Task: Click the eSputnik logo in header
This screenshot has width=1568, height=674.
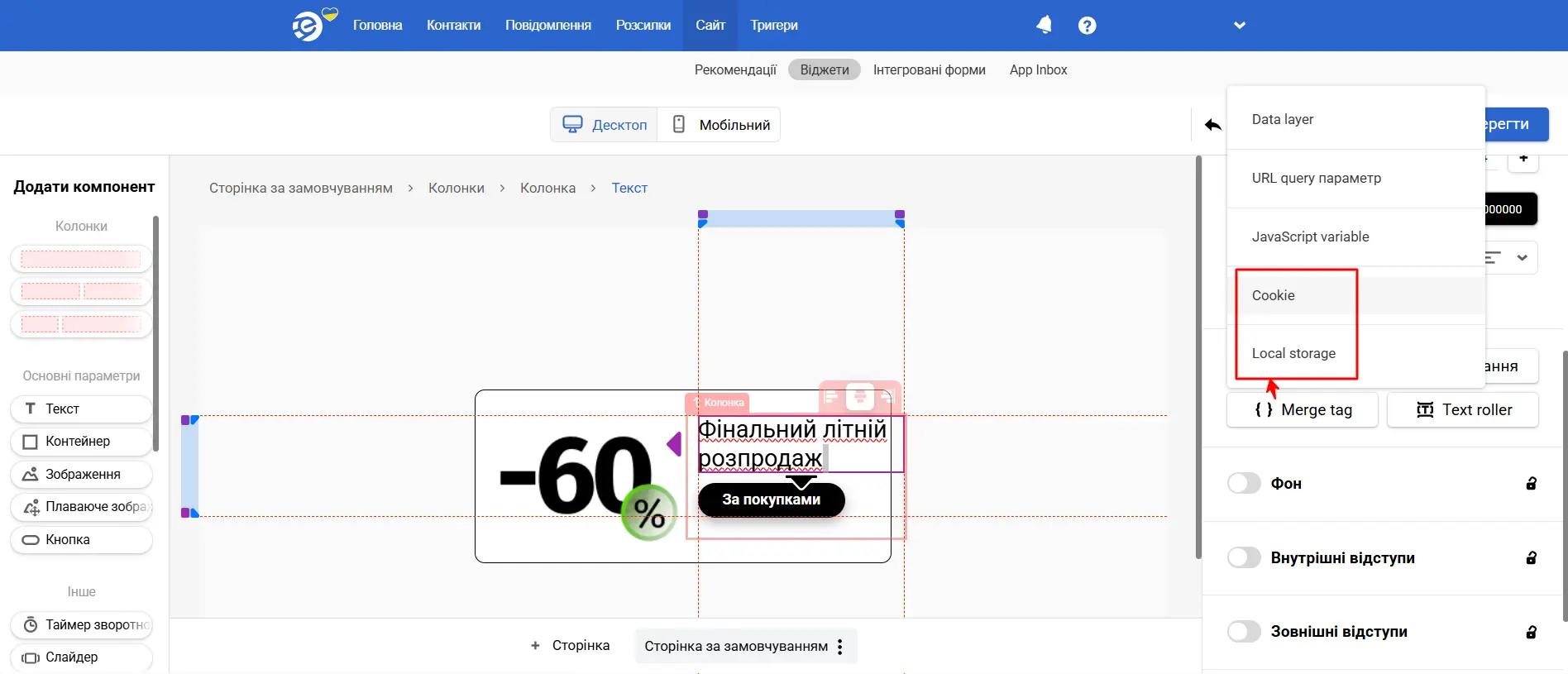Action: coord(308,26)
